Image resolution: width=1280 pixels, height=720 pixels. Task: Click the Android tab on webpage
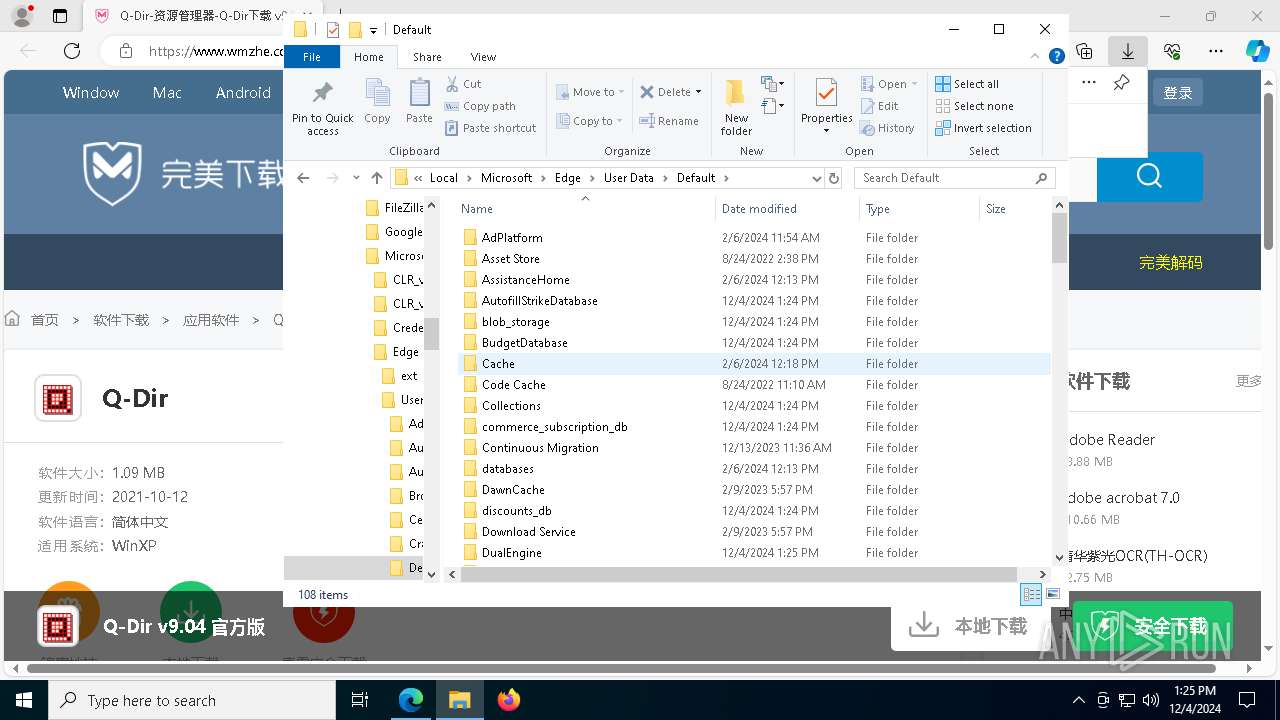coord(243,92)
